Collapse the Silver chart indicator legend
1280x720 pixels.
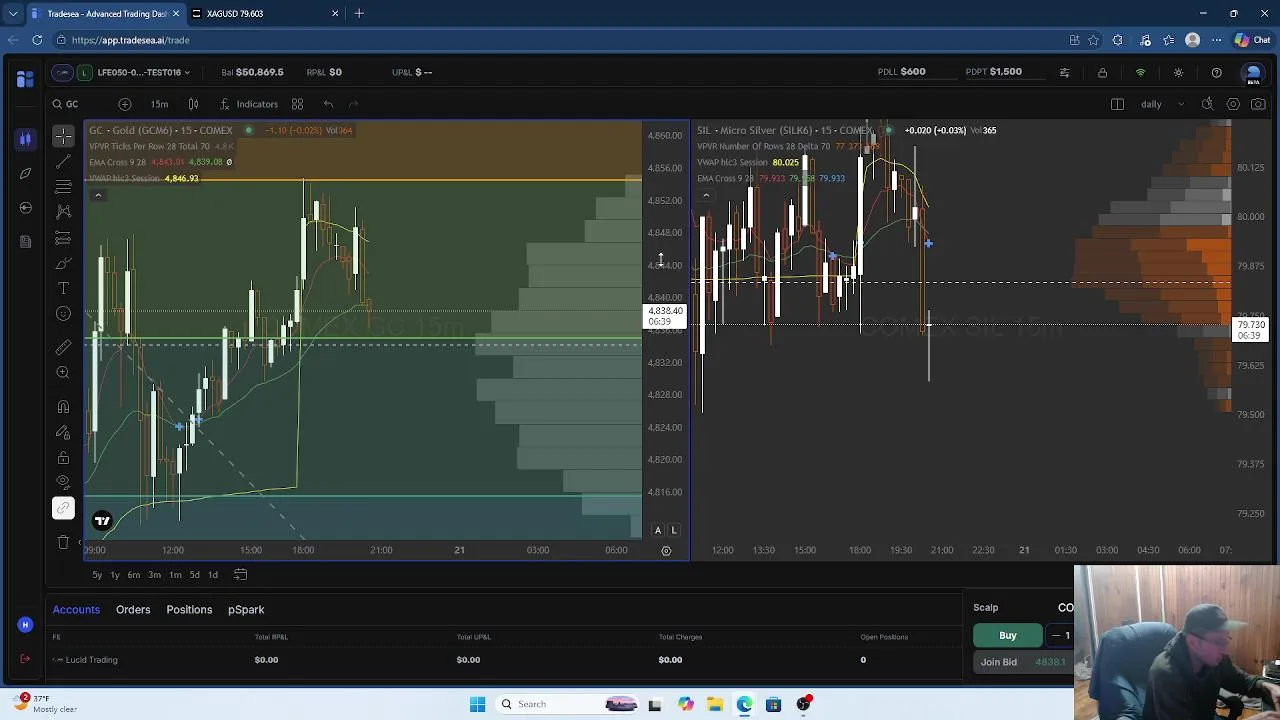706,195
